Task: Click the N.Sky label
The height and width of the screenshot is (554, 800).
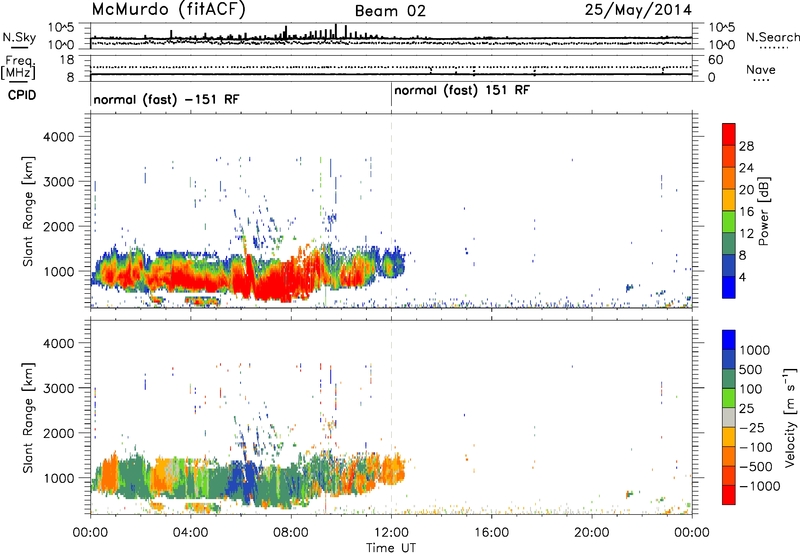Action: point(19,37)
